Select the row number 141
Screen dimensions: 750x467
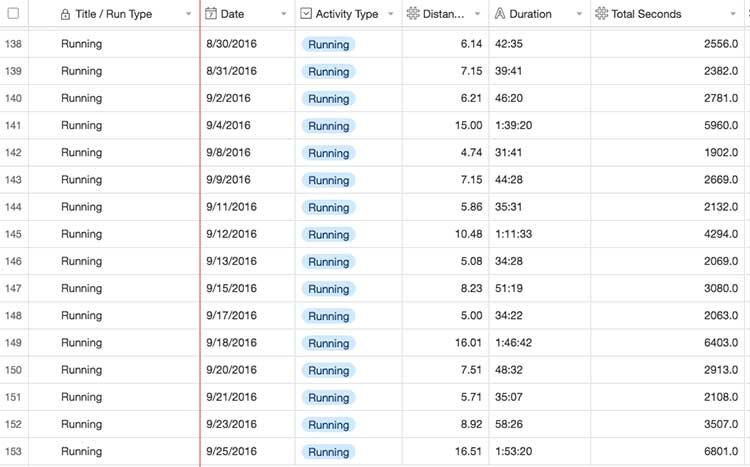click(x=13, y=126)
